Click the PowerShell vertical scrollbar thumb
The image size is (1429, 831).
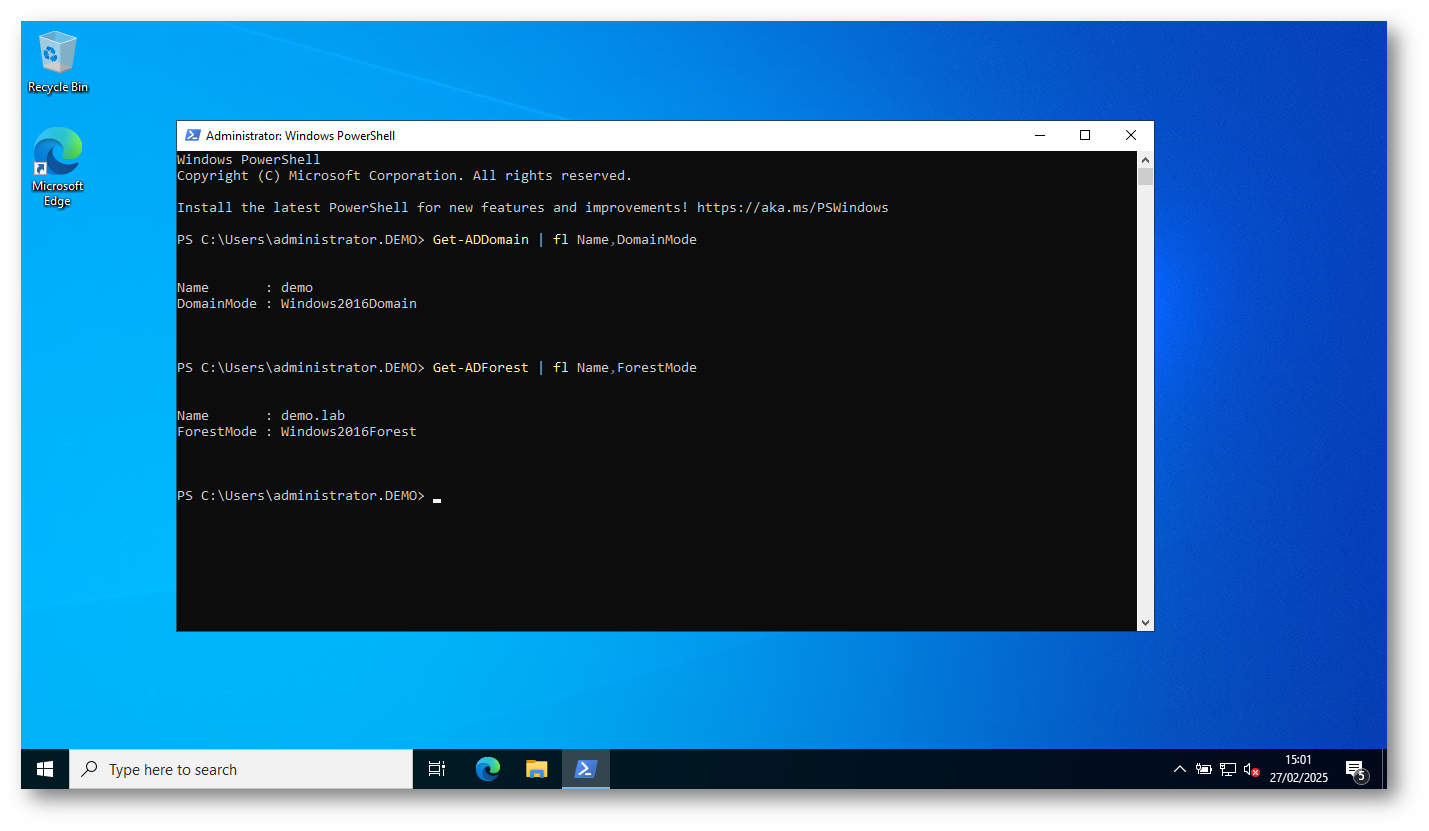coord(1145,177)
